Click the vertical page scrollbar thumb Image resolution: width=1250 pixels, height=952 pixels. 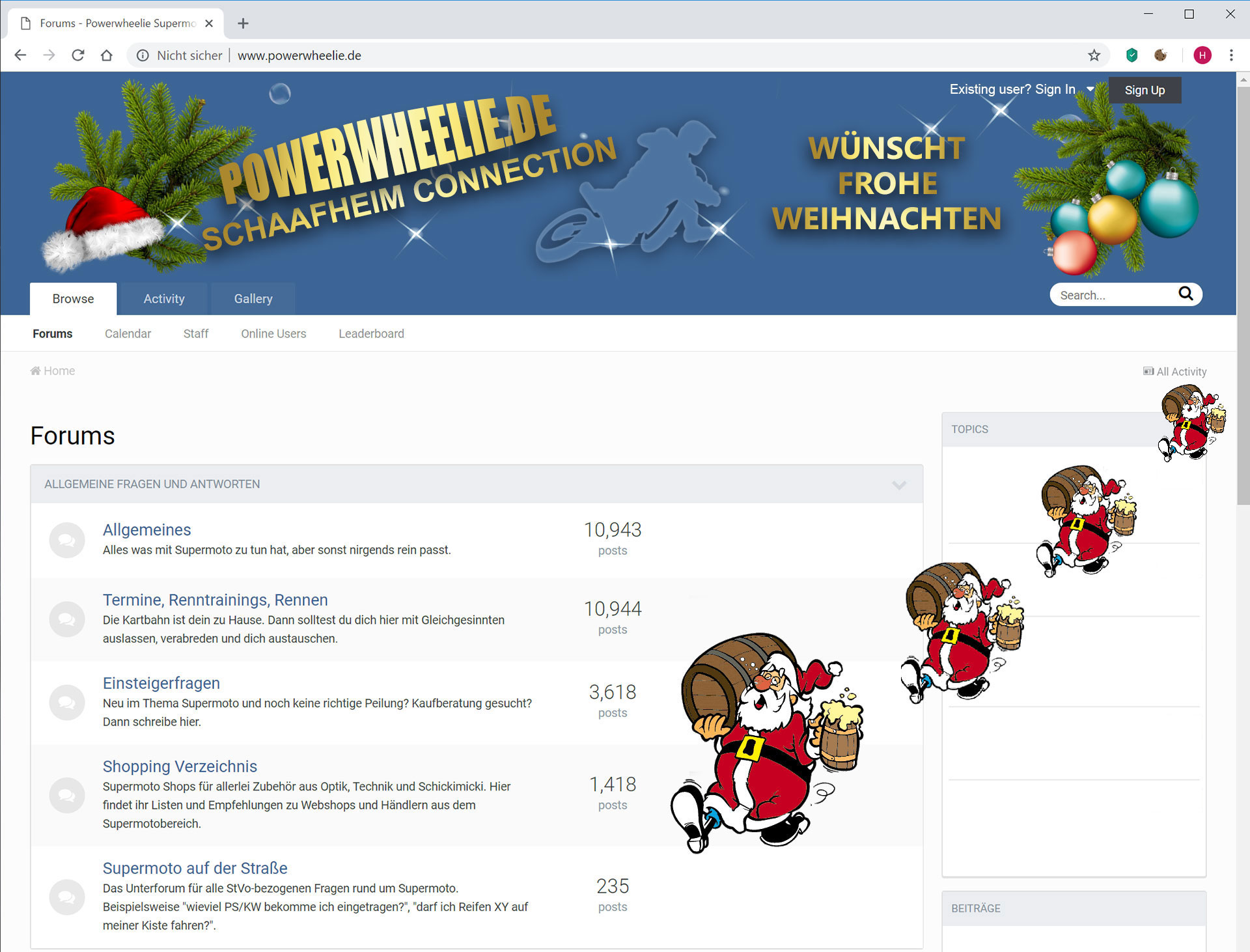pyautogui.click(x=1243, y=296)
